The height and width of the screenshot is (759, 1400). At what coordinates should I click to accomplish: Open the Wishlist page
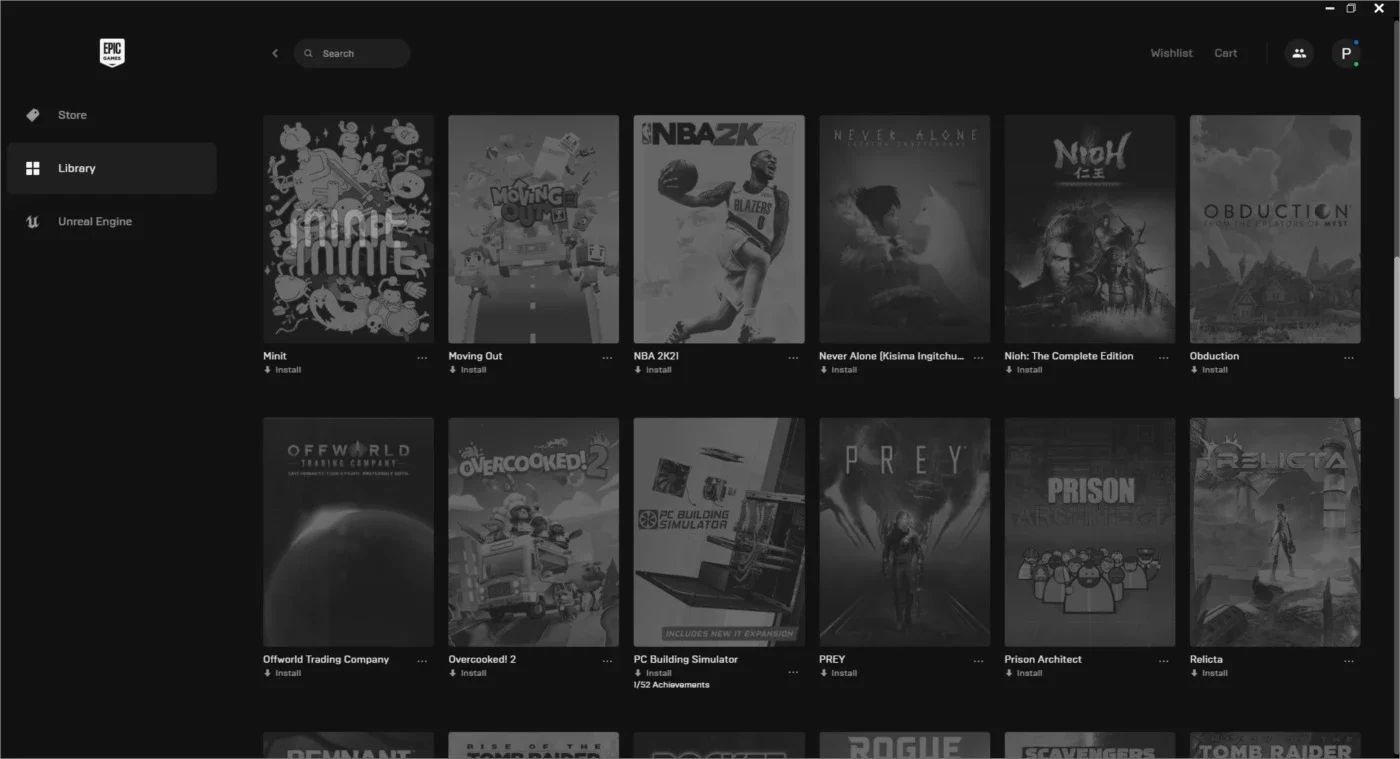(1171, 53)
